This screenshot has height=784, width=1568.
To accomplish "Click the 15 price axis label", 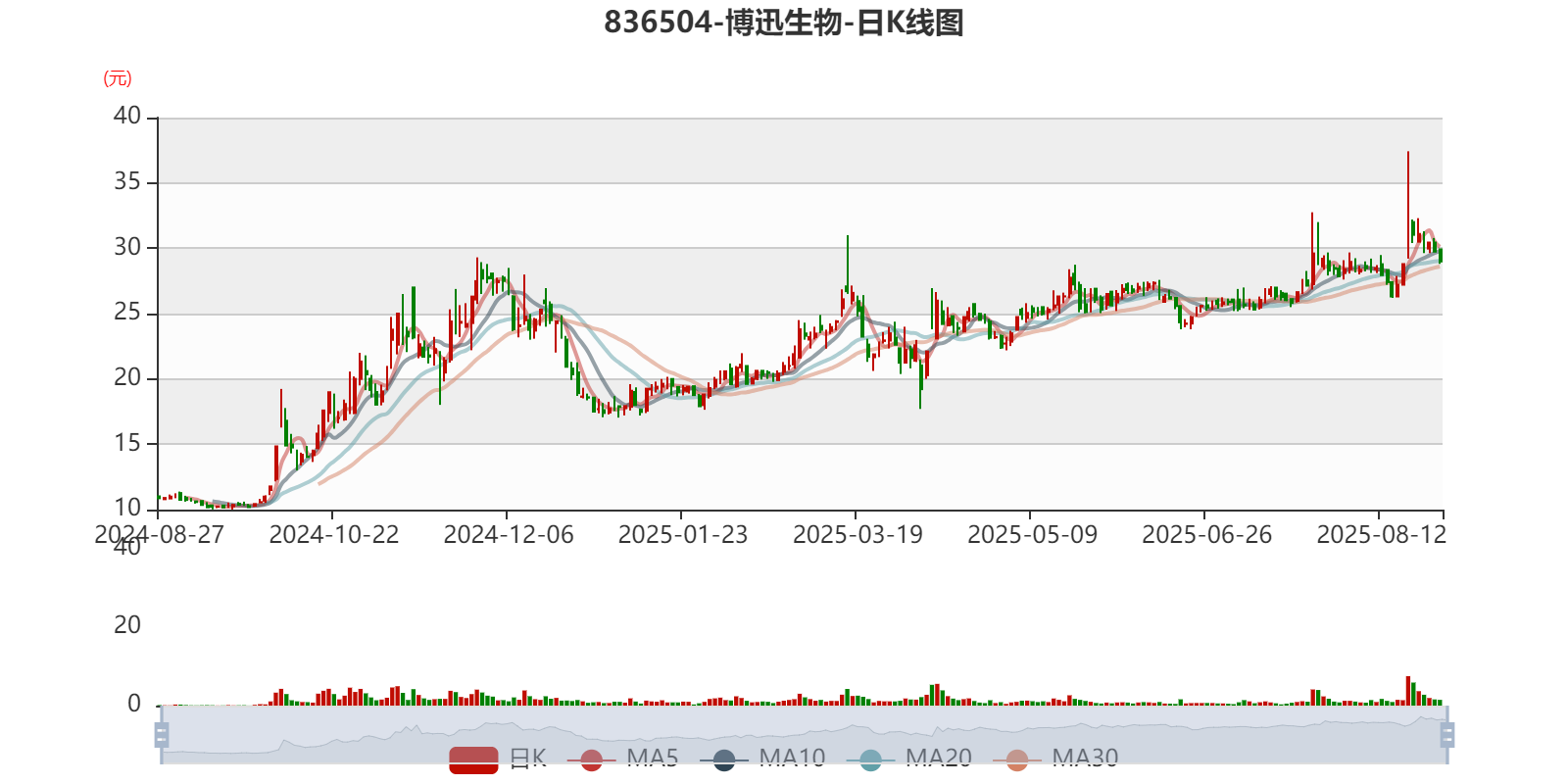I will (x=127, y=443).
